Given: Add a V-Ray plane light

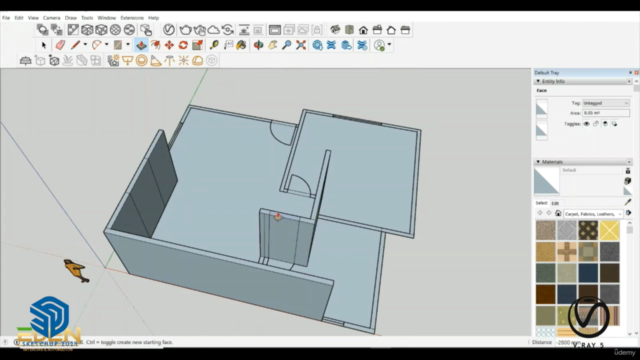Looking at the screenshot, I should click(127, 61).
